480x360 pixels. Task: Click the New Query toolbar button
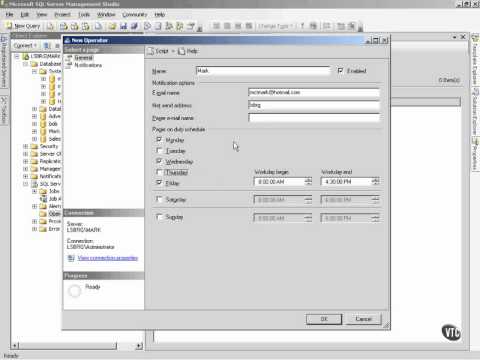[x=23, y=26]
